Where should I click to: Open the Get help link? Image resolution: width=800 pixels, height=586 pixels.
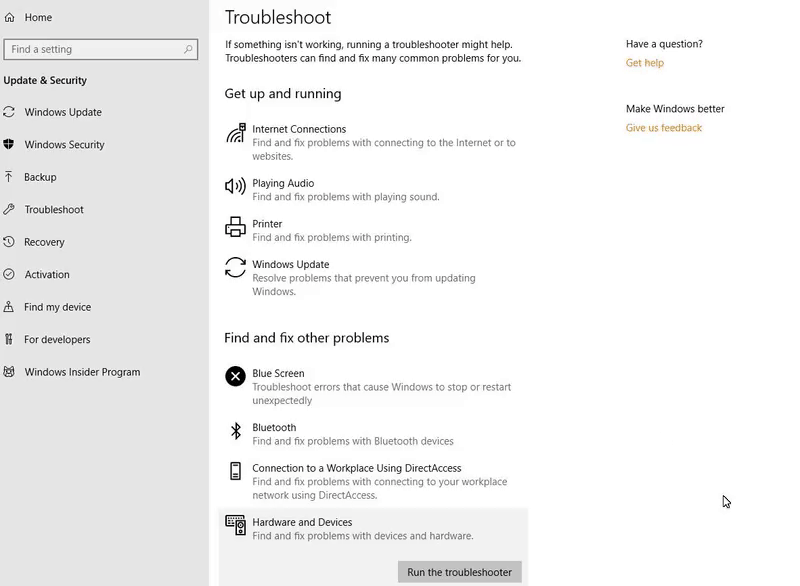click(x=645, y=63)
